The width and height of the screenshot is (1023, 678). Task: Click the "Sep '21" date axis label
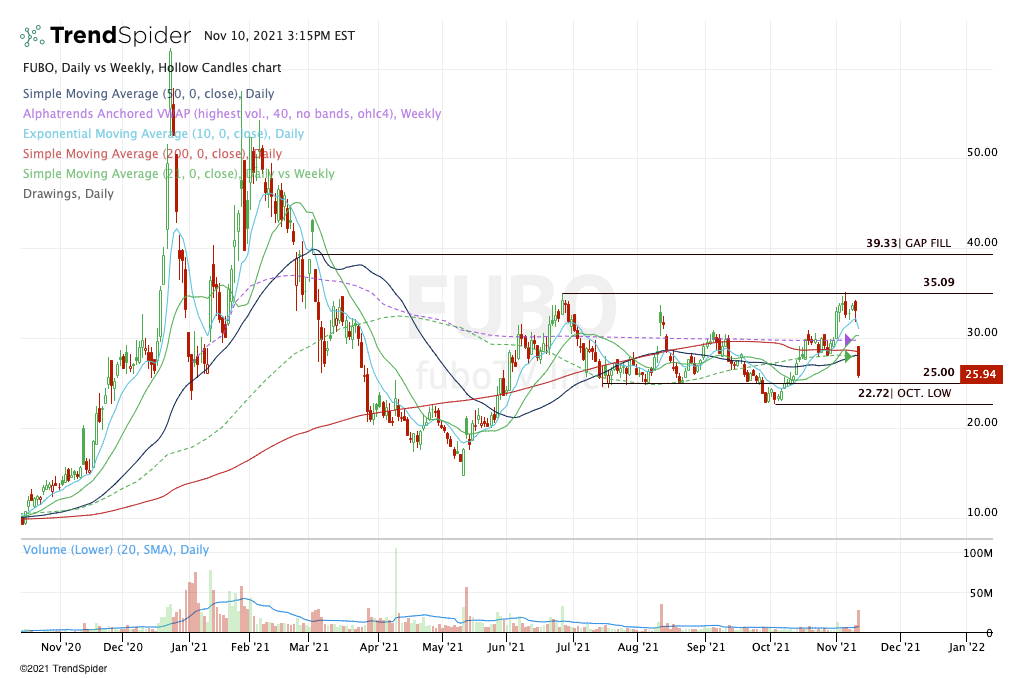[706, 647]
